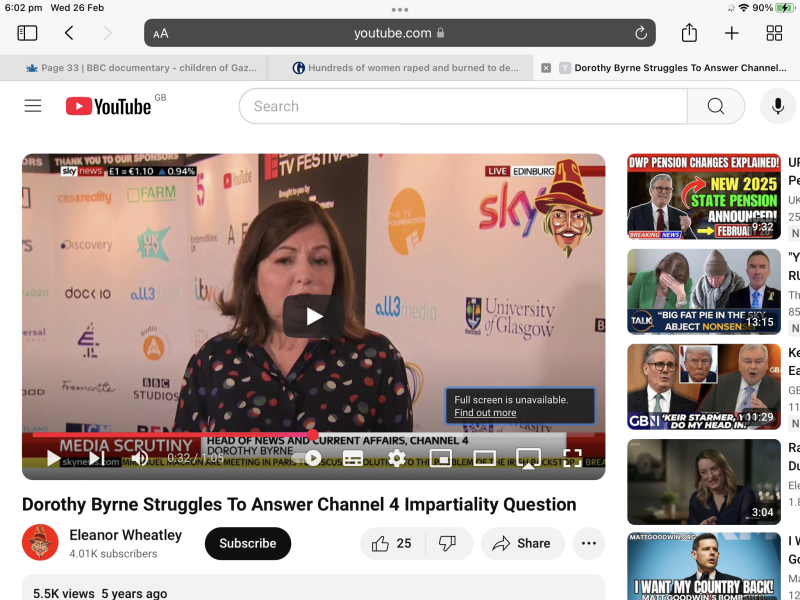Show Safari tab overview grid

pyautogui.click(x=774, y=33)
